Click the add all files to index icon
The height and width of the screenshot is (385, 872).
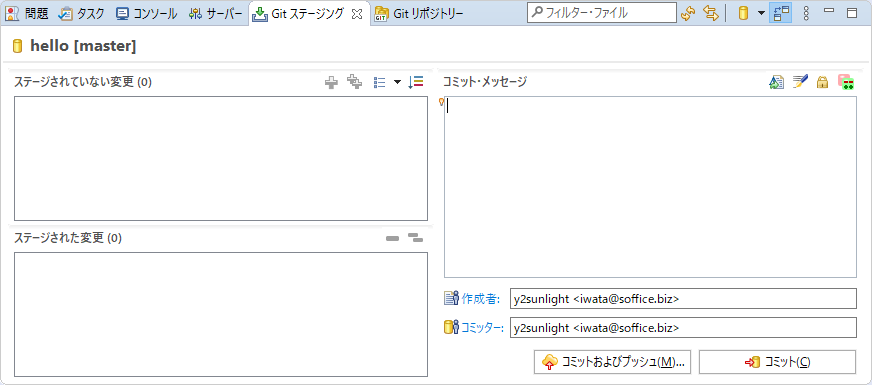coord(355,82)
